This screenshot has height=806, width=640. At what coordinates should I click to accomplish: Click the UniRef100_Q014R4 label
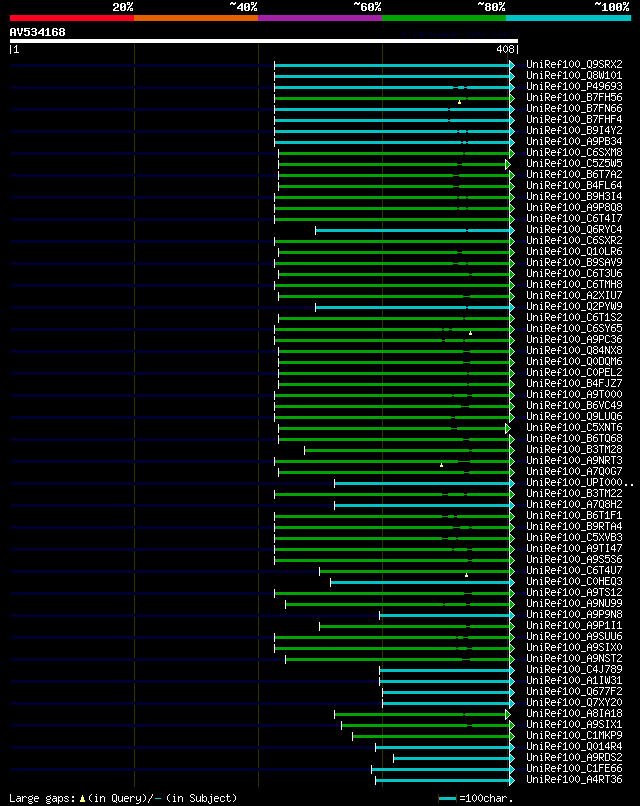click(x=574, y=746)
